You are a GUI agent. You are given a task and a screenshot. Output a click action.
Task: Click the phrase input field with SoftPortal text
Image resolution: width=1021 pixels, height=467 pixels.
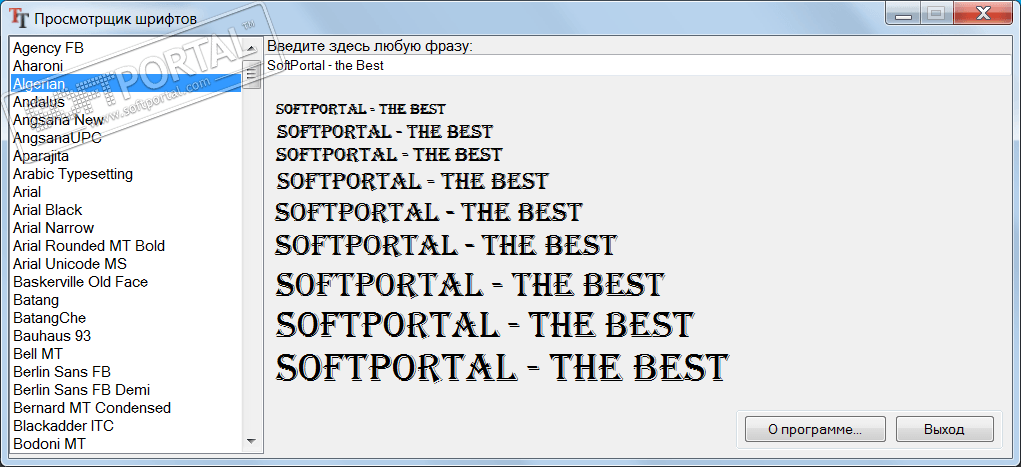(638, 66)
